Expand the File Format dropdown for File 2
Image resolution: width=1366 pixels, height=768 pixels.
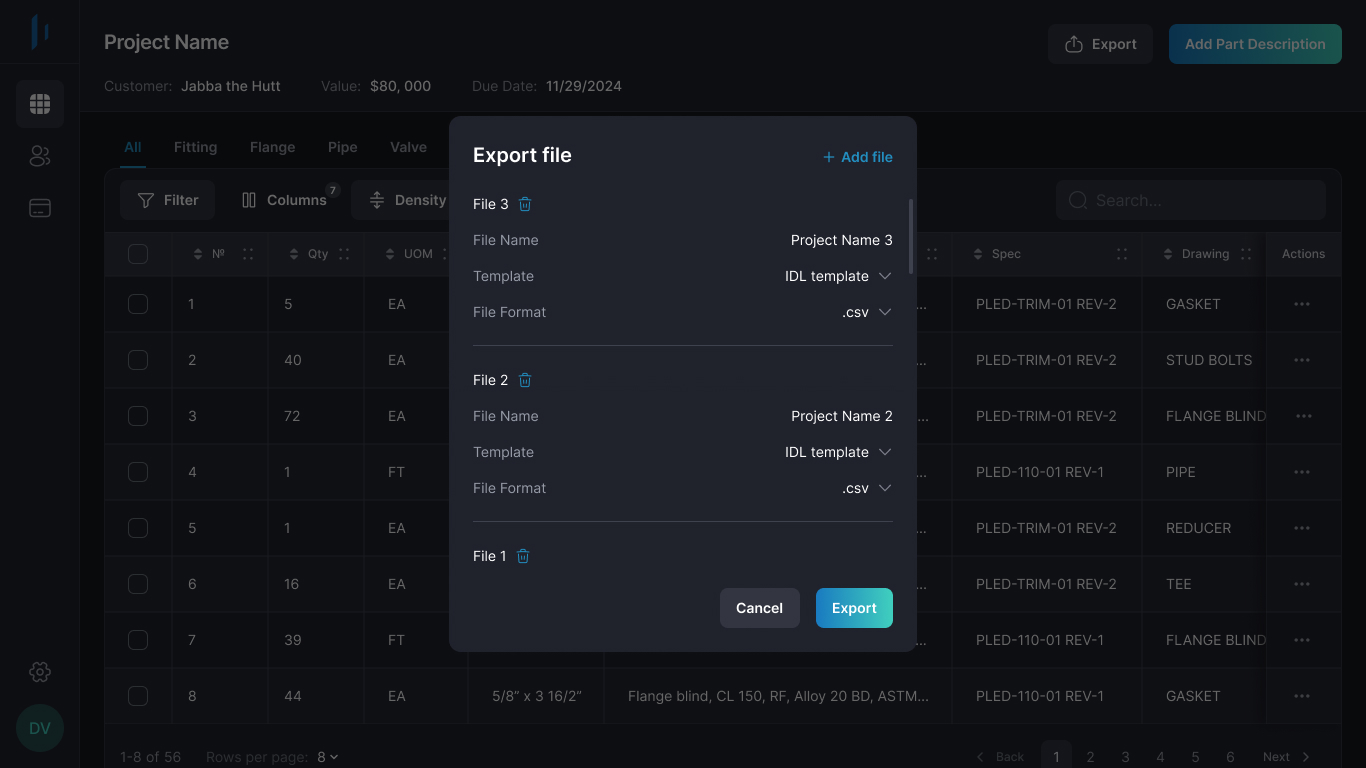(x=885, y=488)
